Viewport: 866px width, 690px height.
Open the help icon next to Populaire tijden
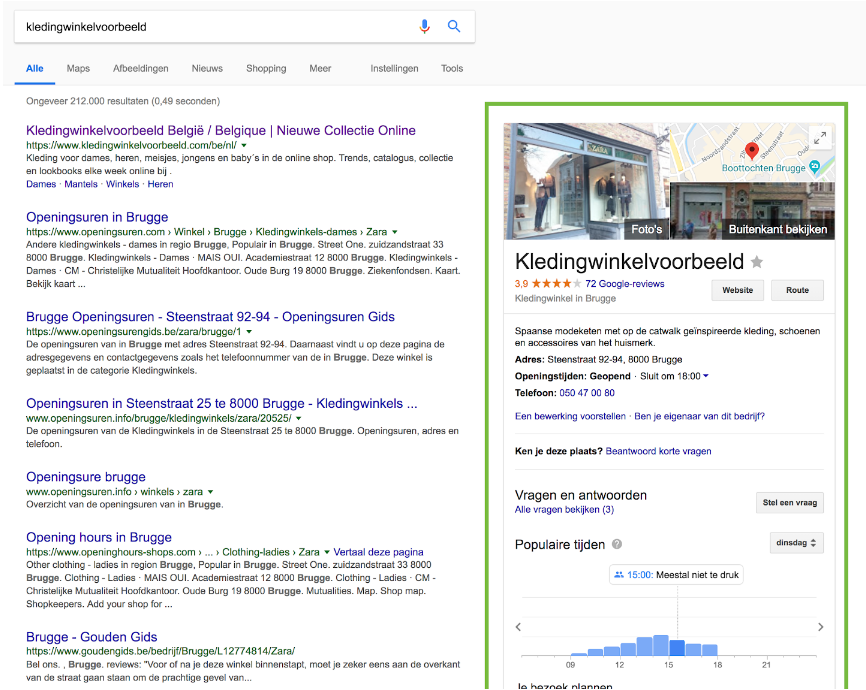click(616, 544)
